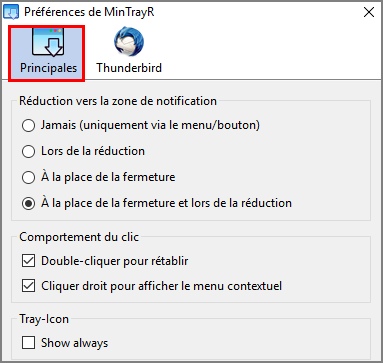Disable the Cliquer droit menu contextuel checkbox
This screenshot has height=363, width=383.
click(x=28, y=286)
